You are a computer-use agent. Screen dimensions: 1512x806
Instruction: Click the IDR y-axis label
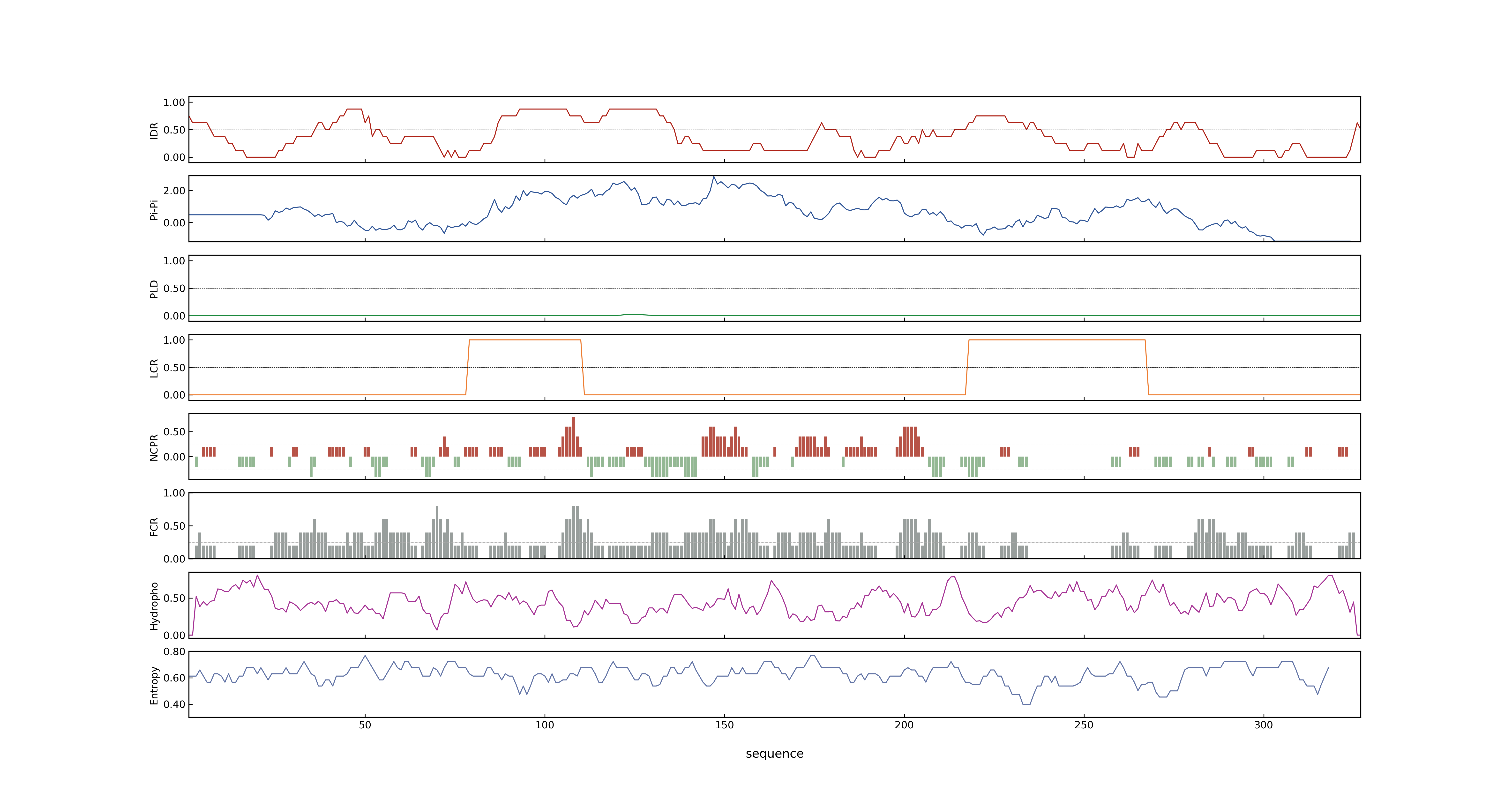pos(154,130)
